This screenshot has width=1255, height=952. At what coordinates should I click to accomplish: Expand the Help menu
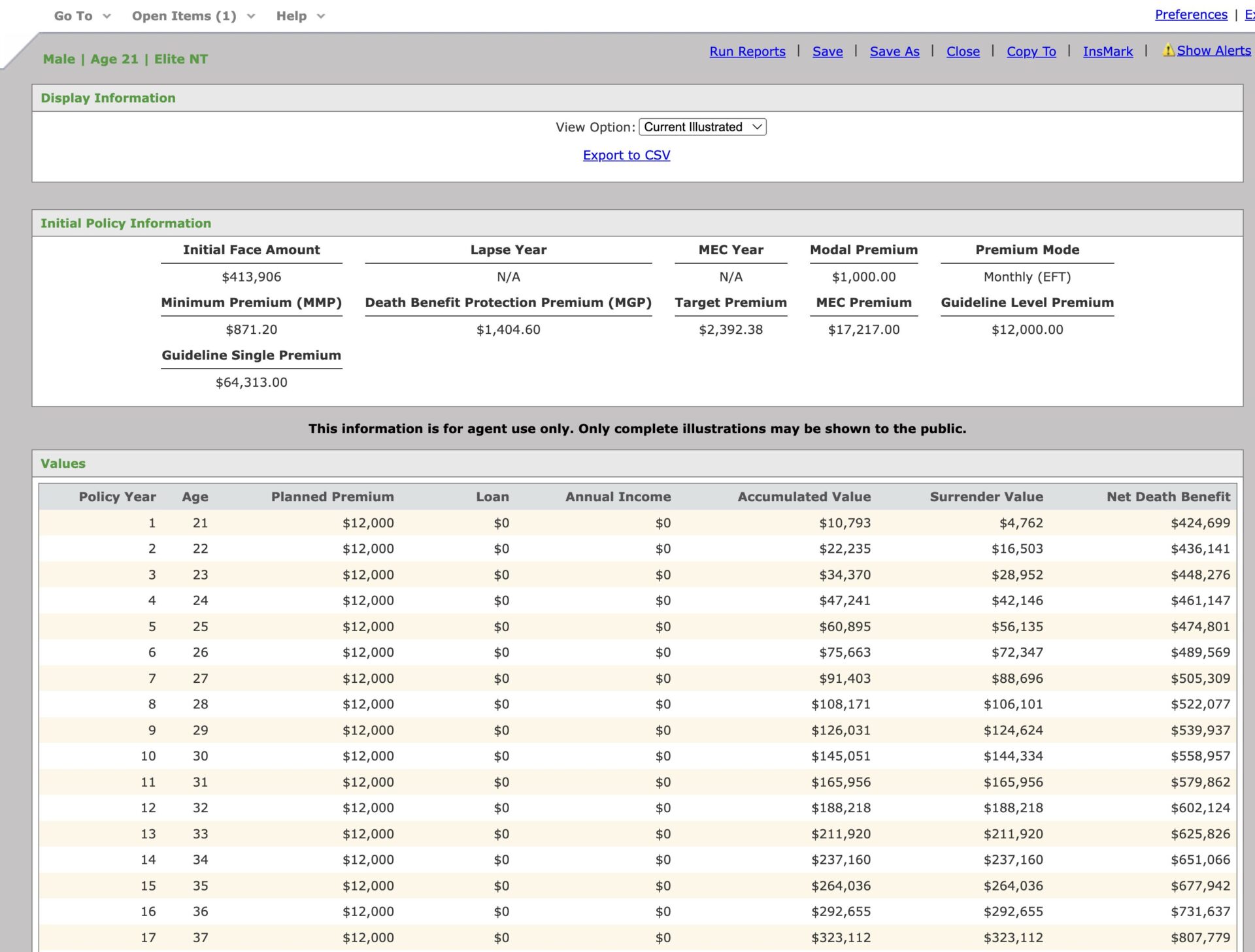tap(301, 16)
